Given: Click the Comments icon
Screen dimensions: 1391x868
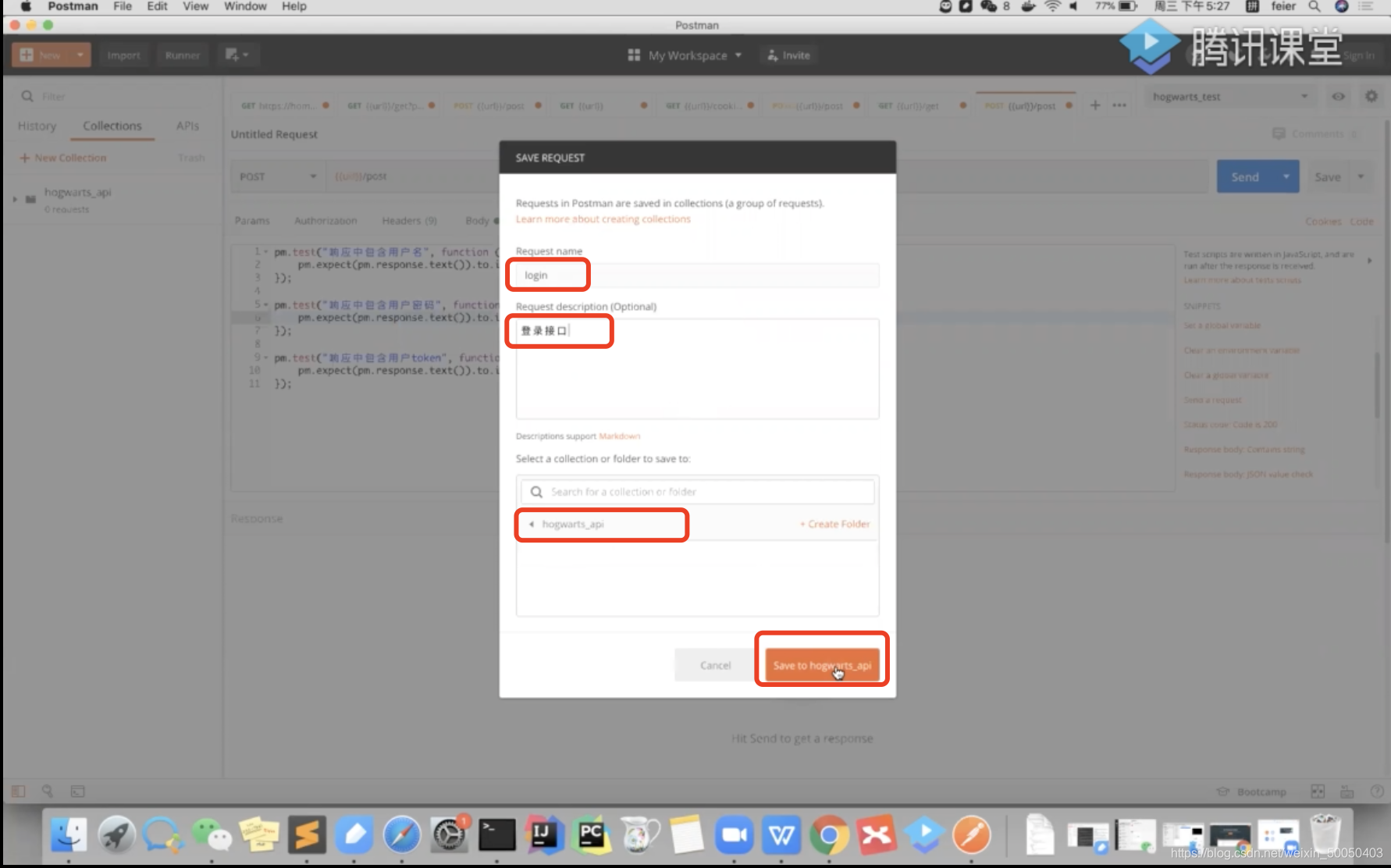Looking at the screenshot, I should [1279, 133].
